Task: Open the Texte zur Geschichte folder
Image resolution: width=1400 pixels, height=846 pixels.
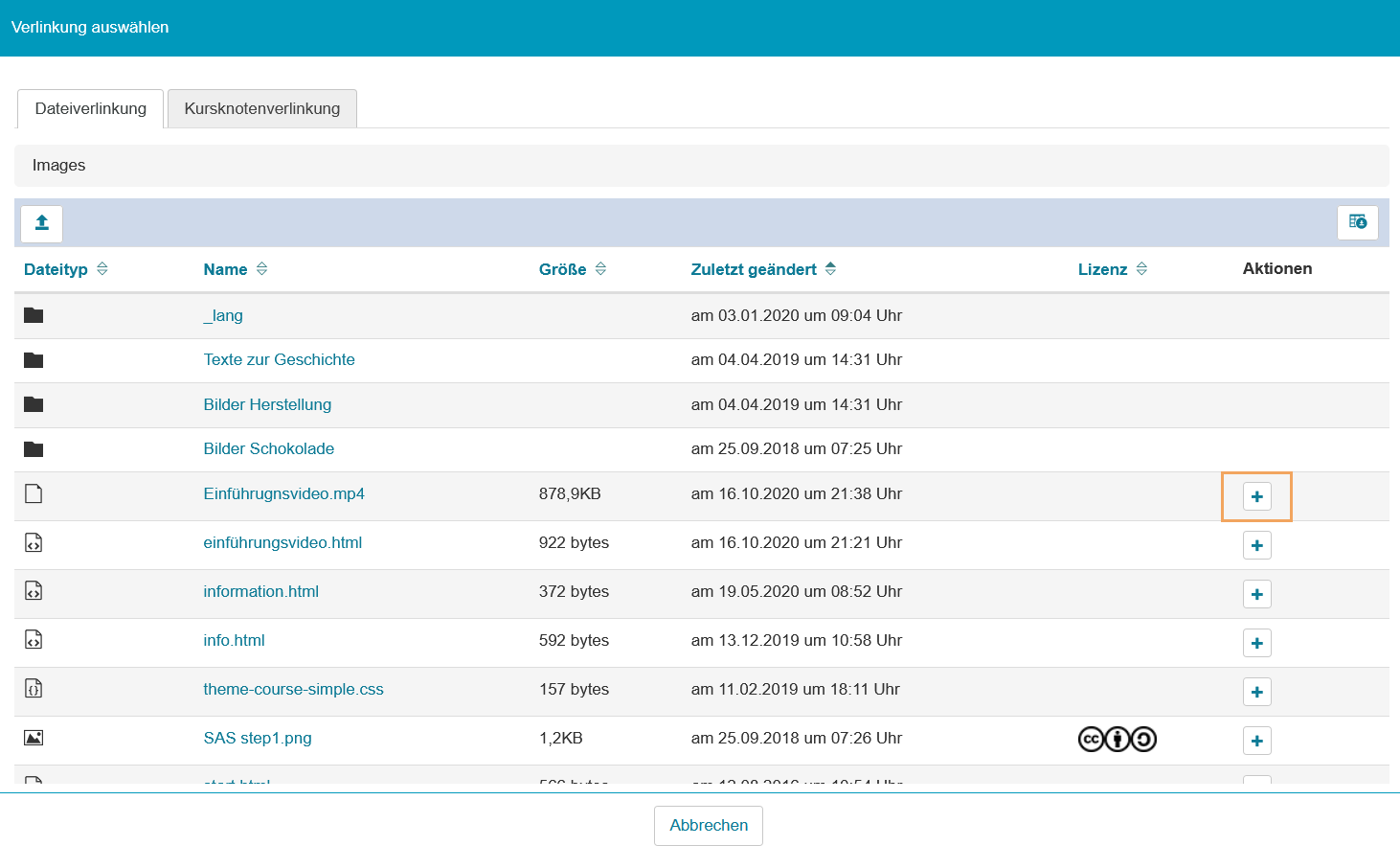Action: pyautogui.click(x=279, y=359)
